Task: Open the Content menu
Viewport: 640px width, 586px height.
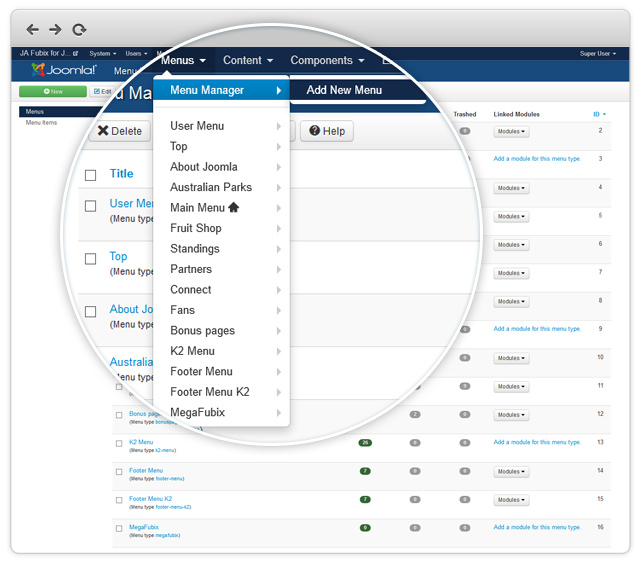Action: click(248, 60)
